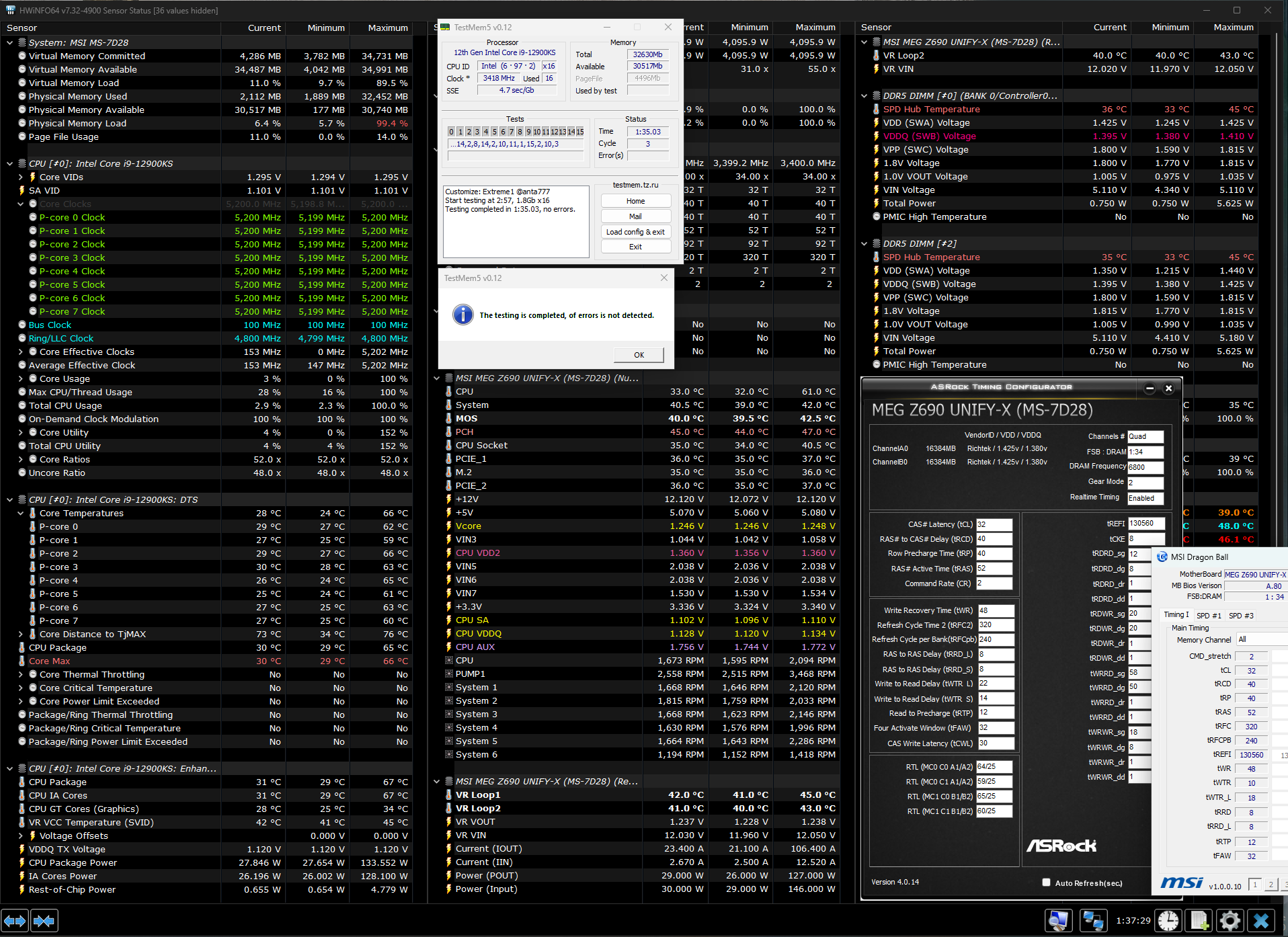Switch to Timing I tab in MSI Dragon Ball
The height and width of the screenshot is (937, 1288).
[x=1176, y=614]
